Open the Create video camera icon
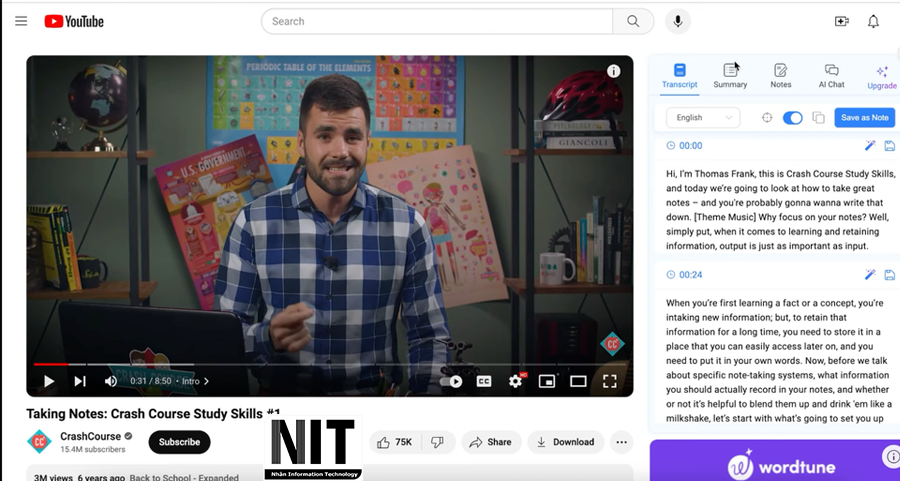 coord(841,21)
